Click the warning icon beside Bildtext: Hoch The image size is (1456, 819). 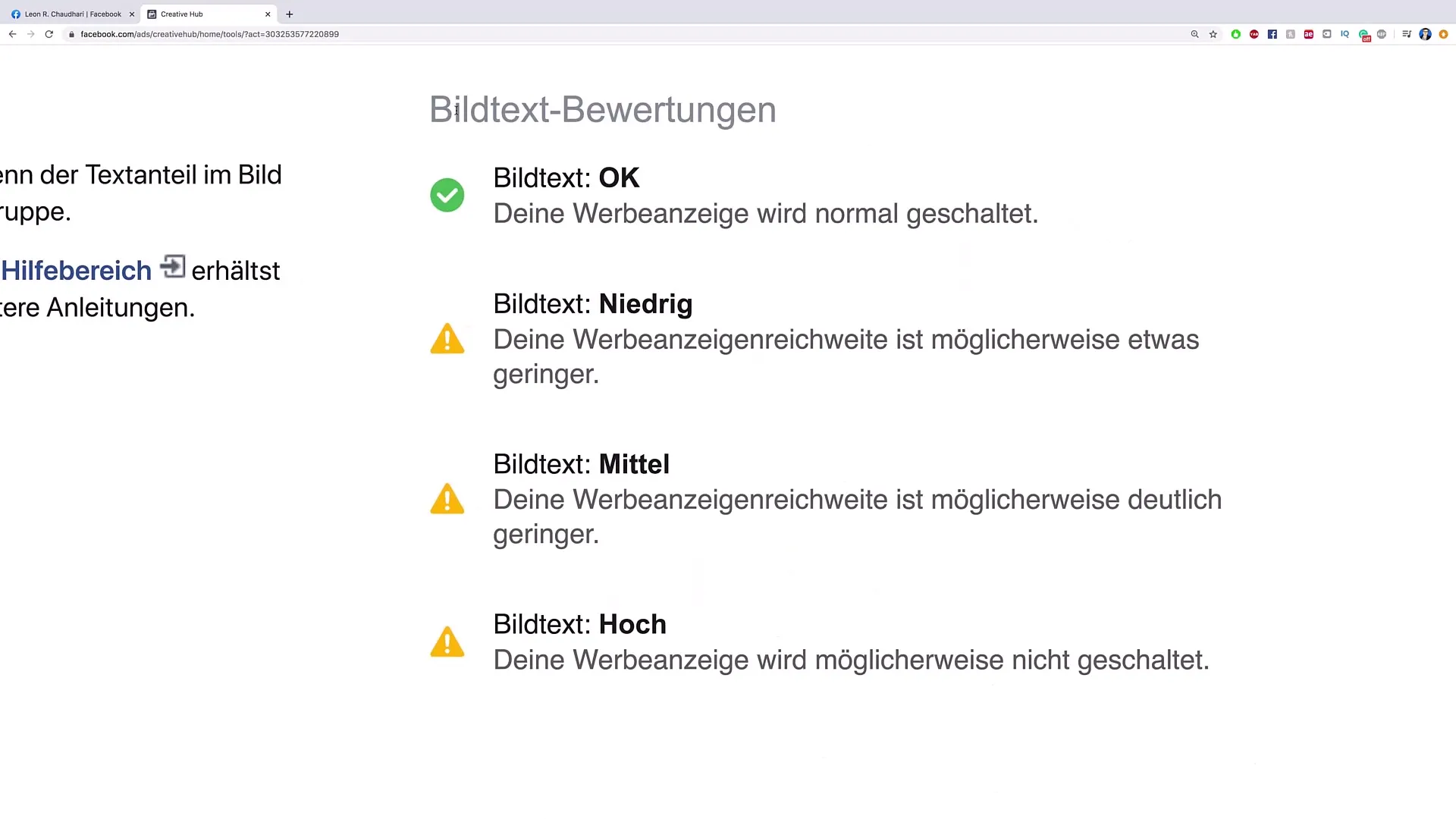coord(447,642)
